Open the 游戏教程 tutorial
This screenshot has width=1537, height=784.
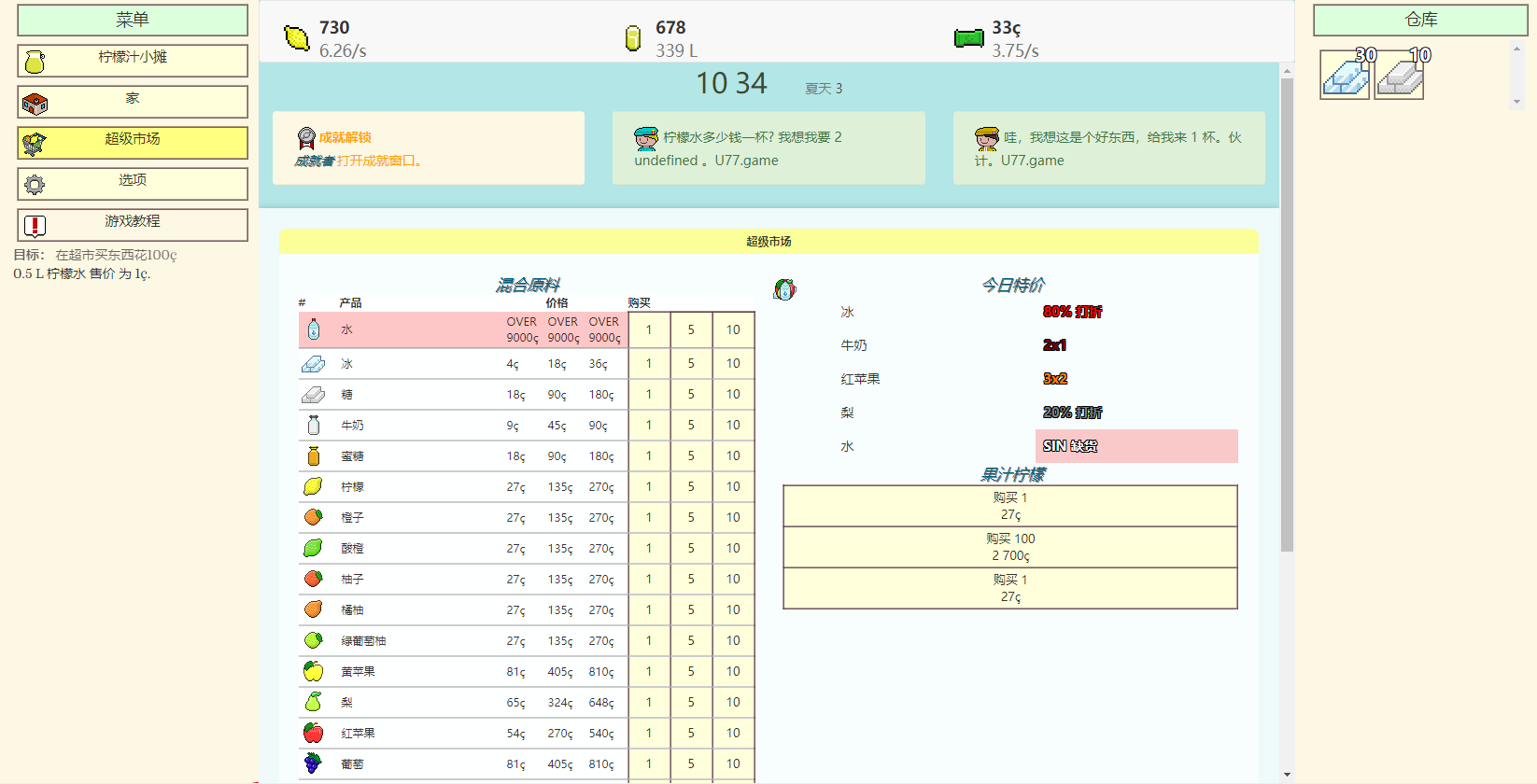133,225
